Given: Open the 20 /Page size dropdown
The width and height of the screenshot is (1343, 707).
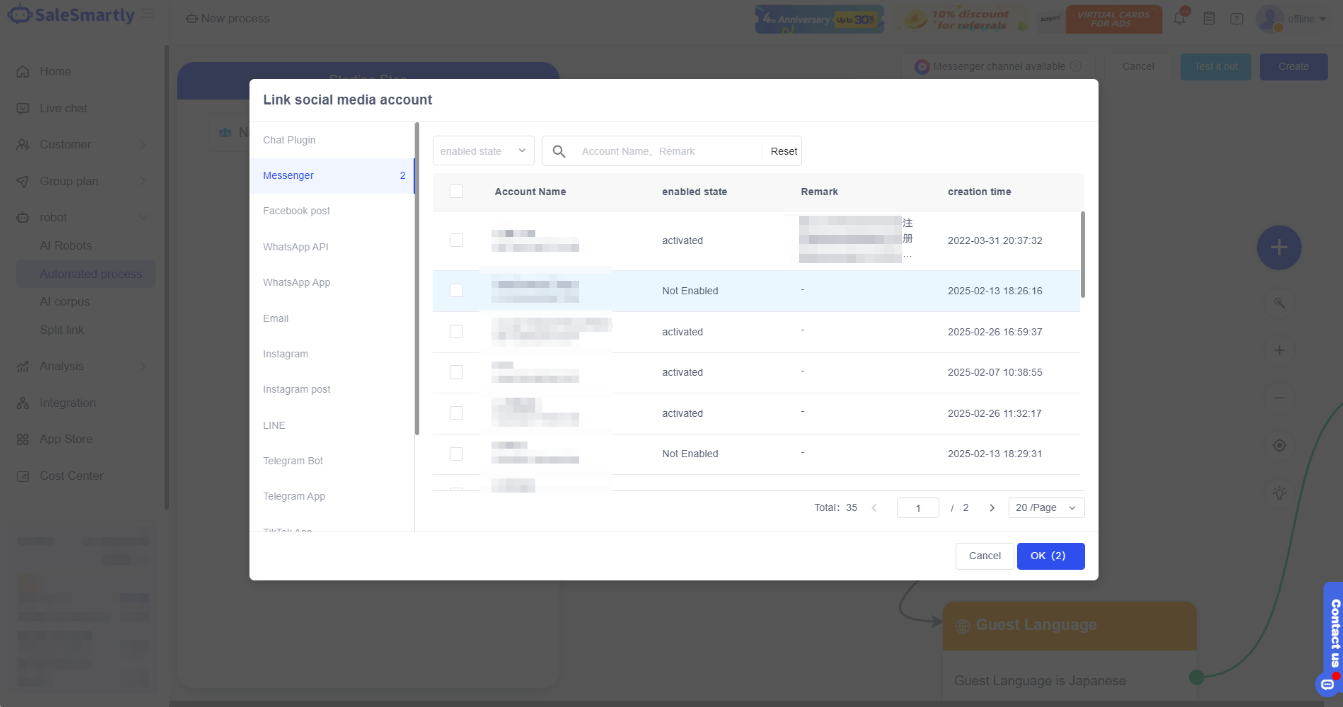Looking at the screenshot, I should click(1046, 508).
